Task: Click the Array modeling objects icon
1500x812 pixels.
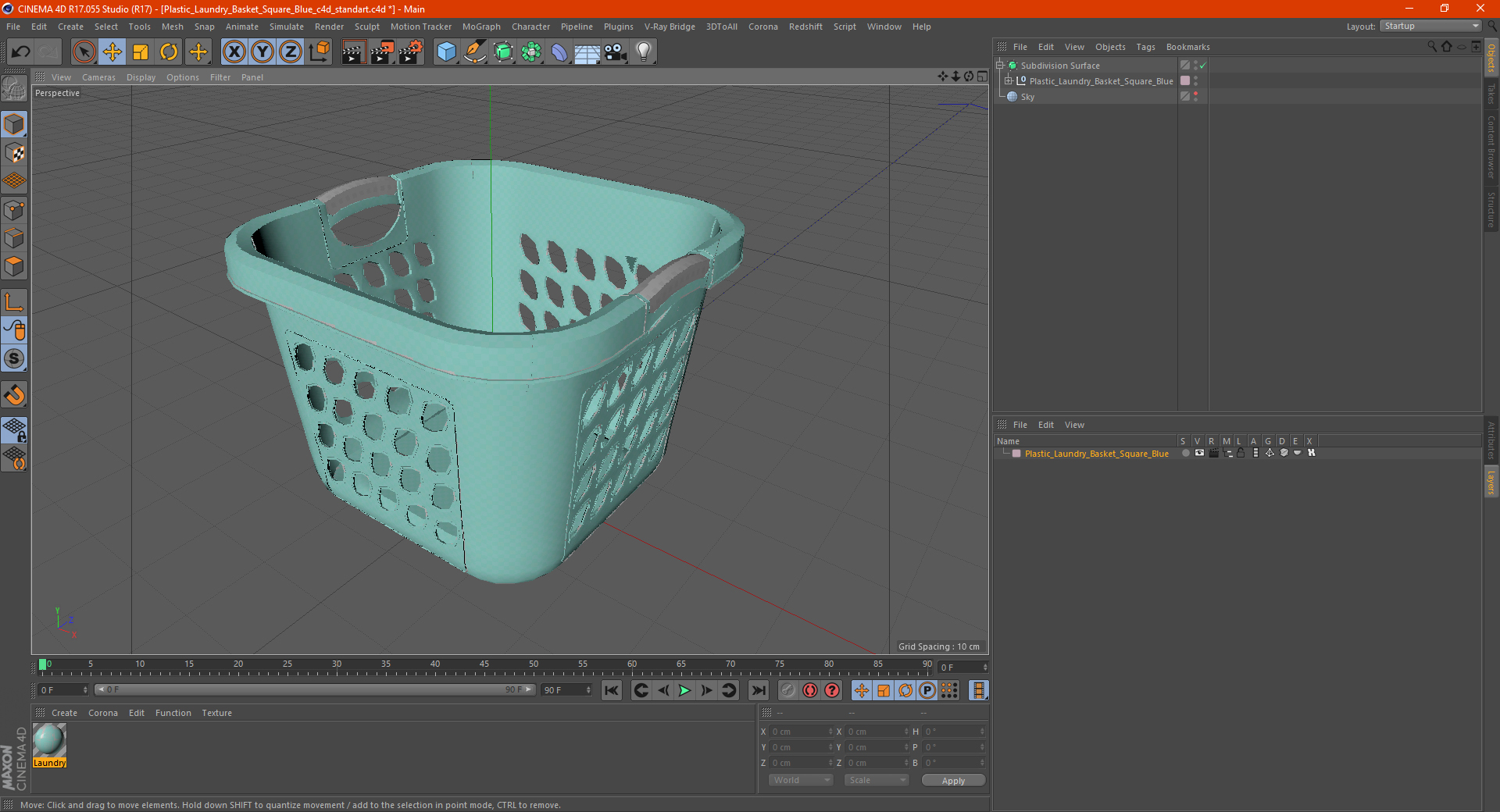Action: point(531,52)
